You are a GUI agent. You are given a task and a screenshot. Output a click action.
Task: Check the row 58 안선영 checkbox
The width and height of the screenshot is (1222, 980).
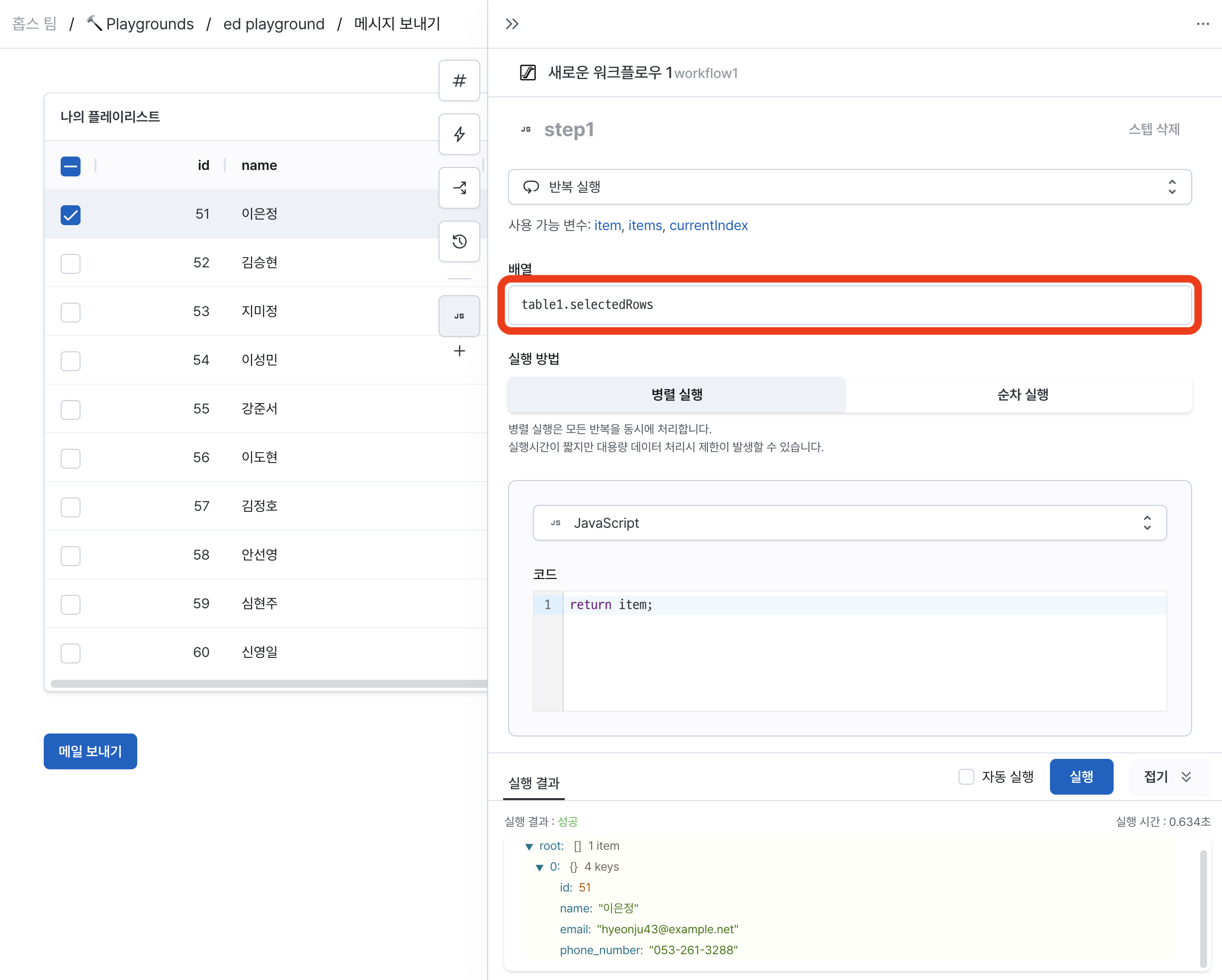(70, 556)
